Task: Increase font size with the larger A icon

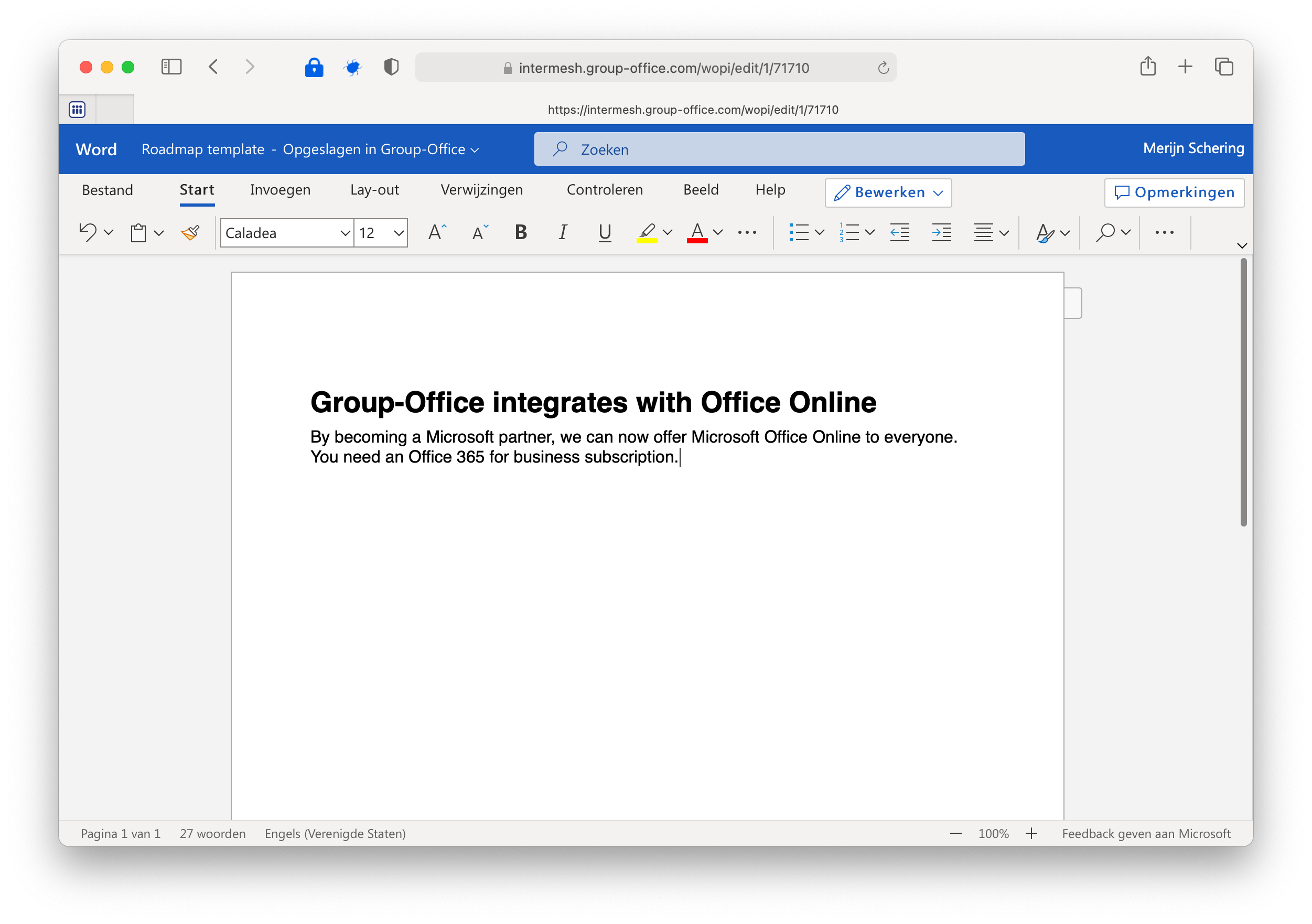Action: coord(437,232)
